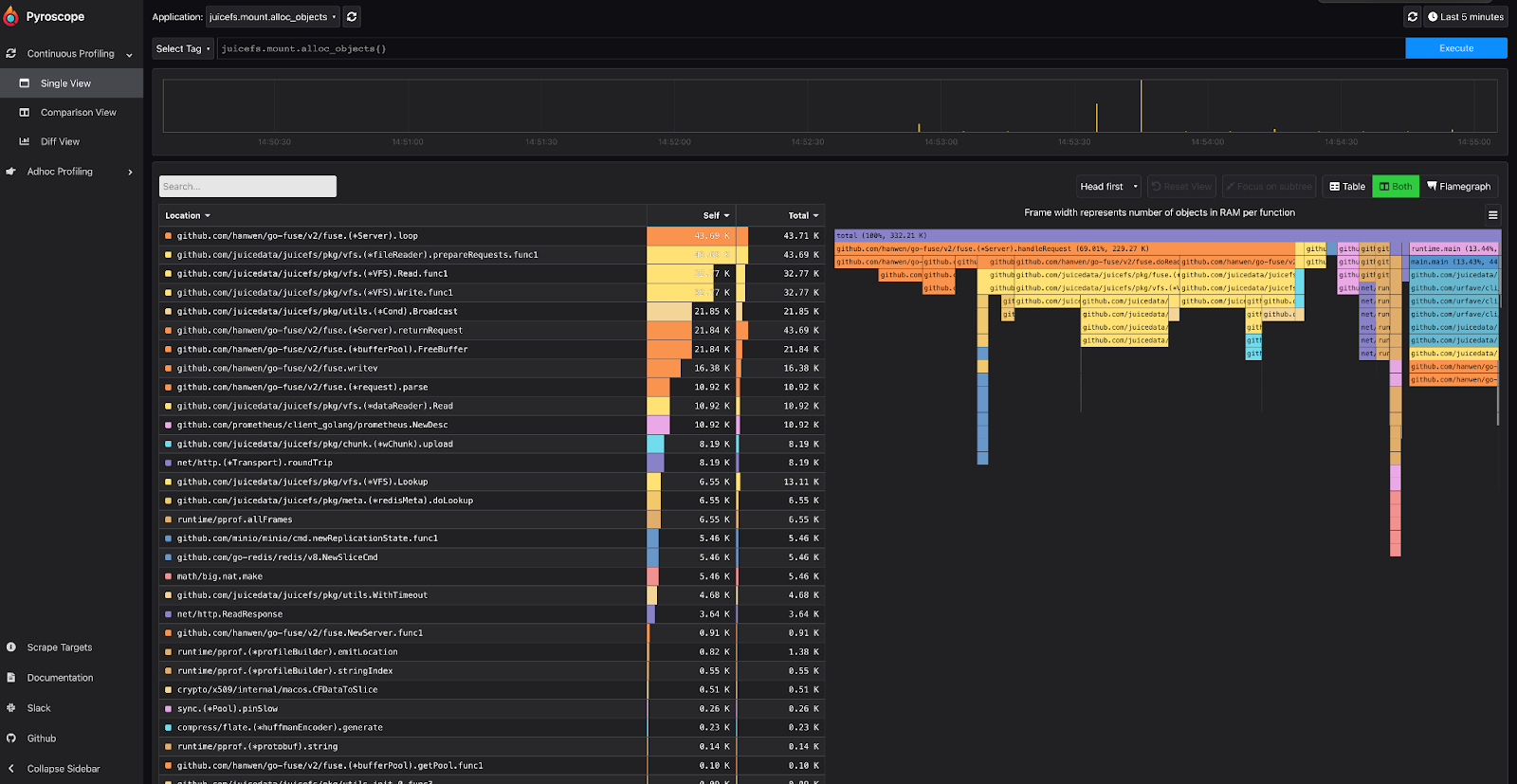The image size is (1517, 784).
Task: Click the Diff View chart icon
Action: pyautogui.click(x=25, y=141)
